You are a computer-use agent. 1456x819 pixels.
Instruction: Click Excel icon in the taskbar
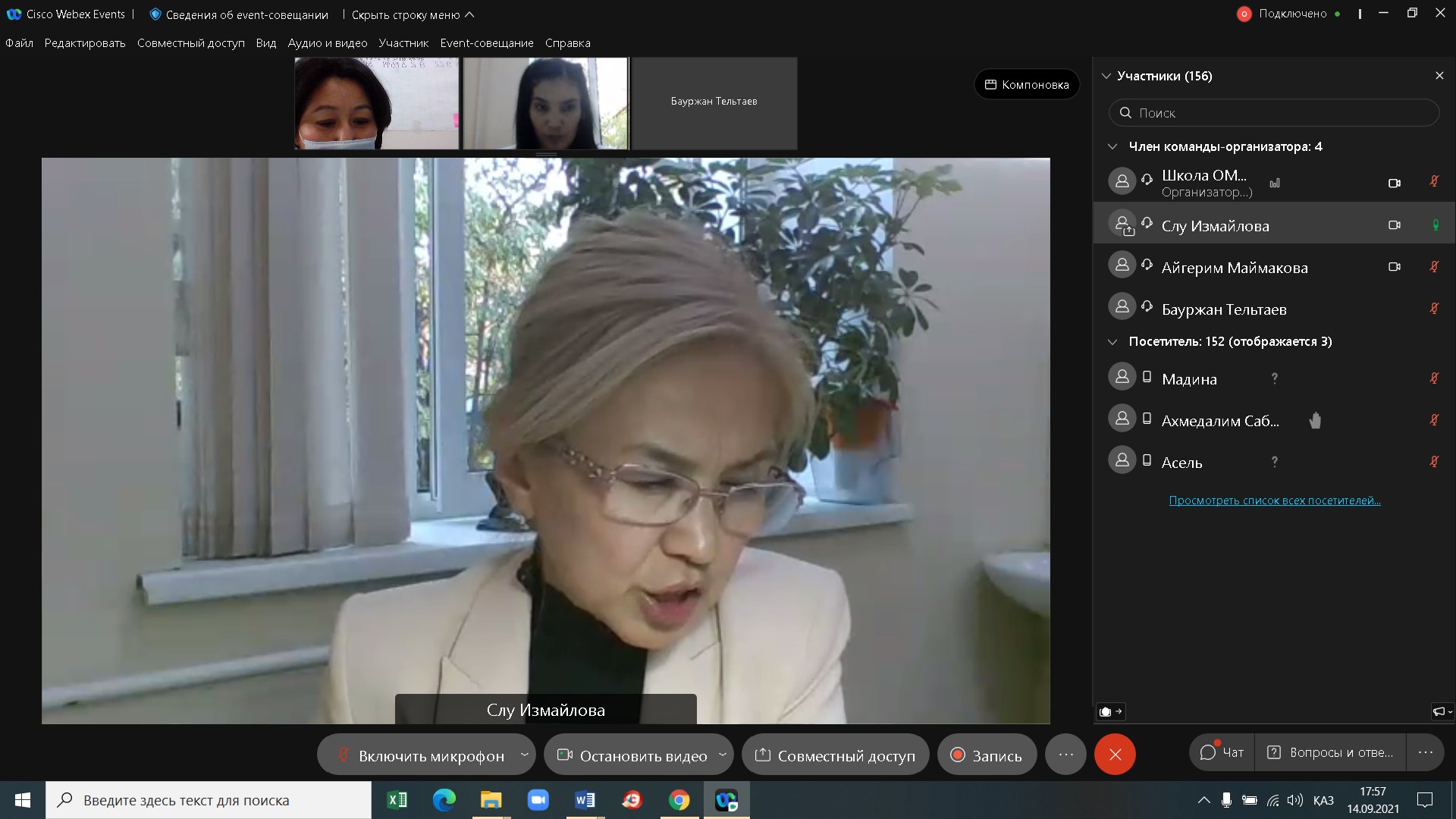point(397,800)
